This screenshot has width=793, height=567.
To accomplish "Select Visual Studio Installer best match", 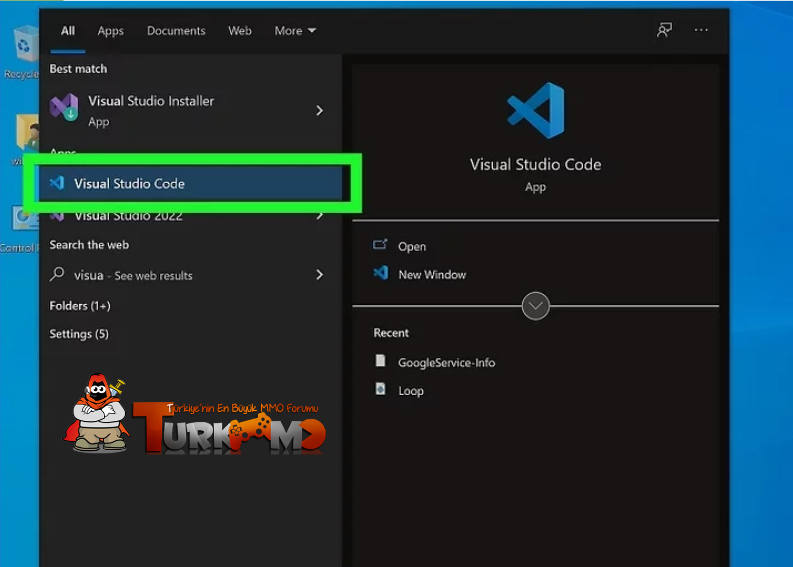I will click(191, 110).
